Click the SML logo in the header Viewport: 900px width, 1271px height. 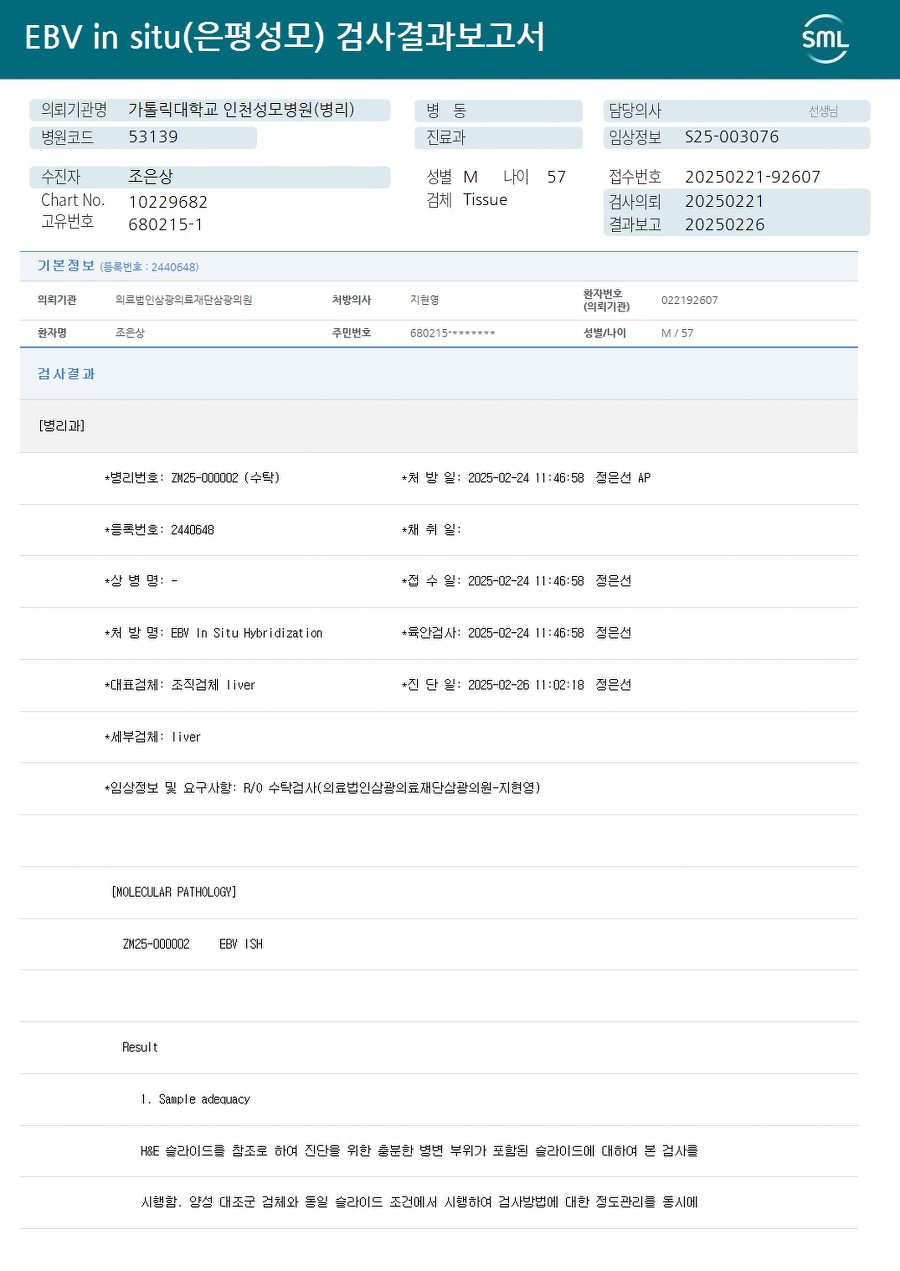click(825, 39)
